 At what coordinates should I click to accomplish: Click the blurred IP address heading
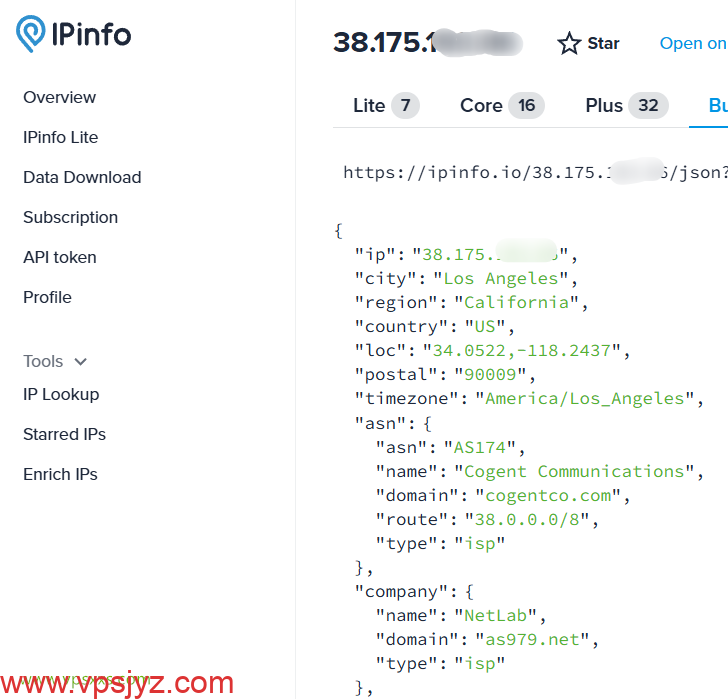click(428, 43)
